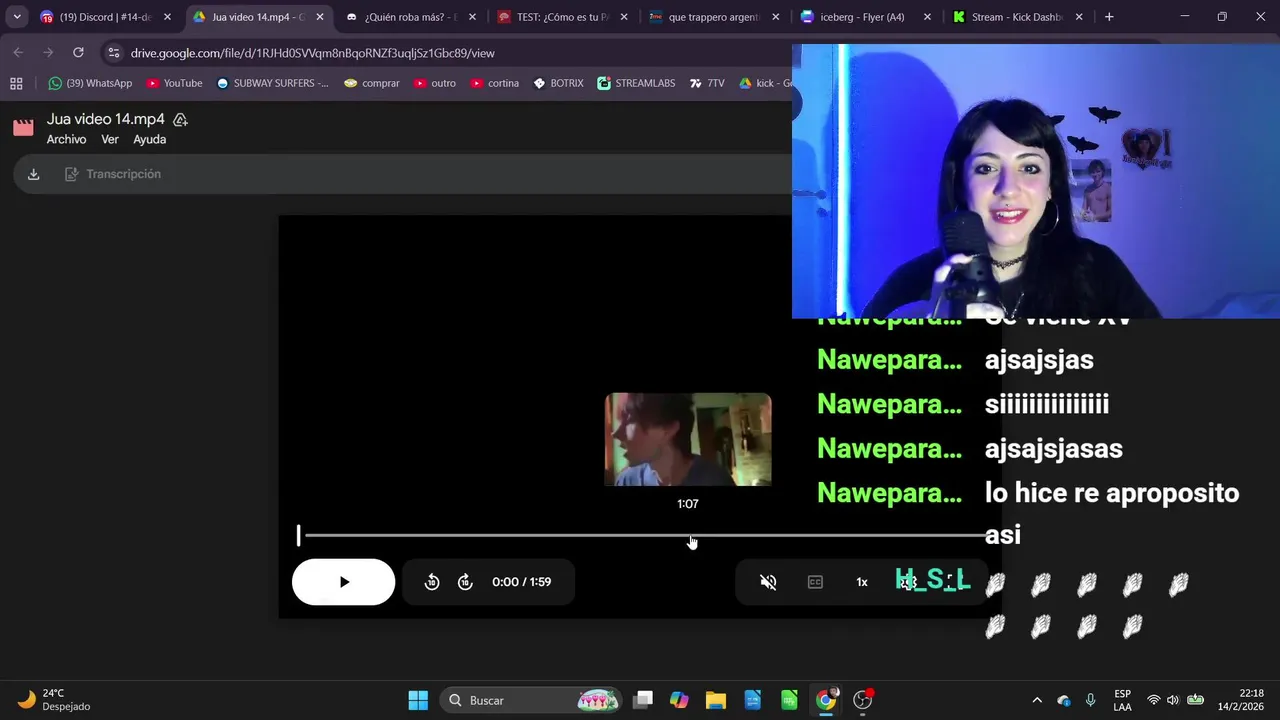This screenshot has height=720, width=1280.
Task: Open a new Chrome tab
Action: pyautogui.click(x=1109, y=17)
